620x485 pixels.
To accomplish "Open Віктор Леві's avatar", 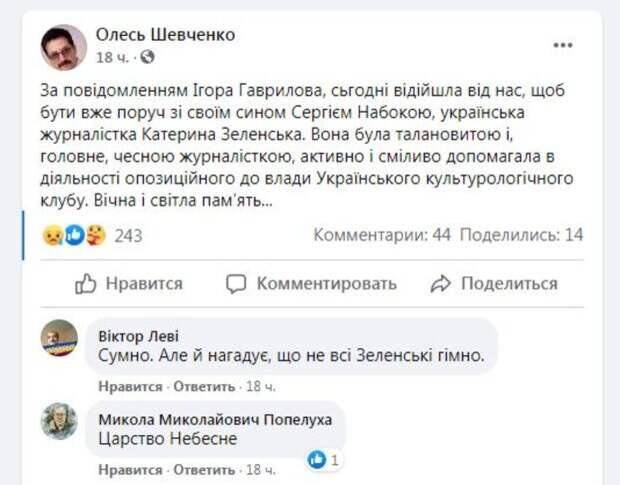I will pos(59,338).
